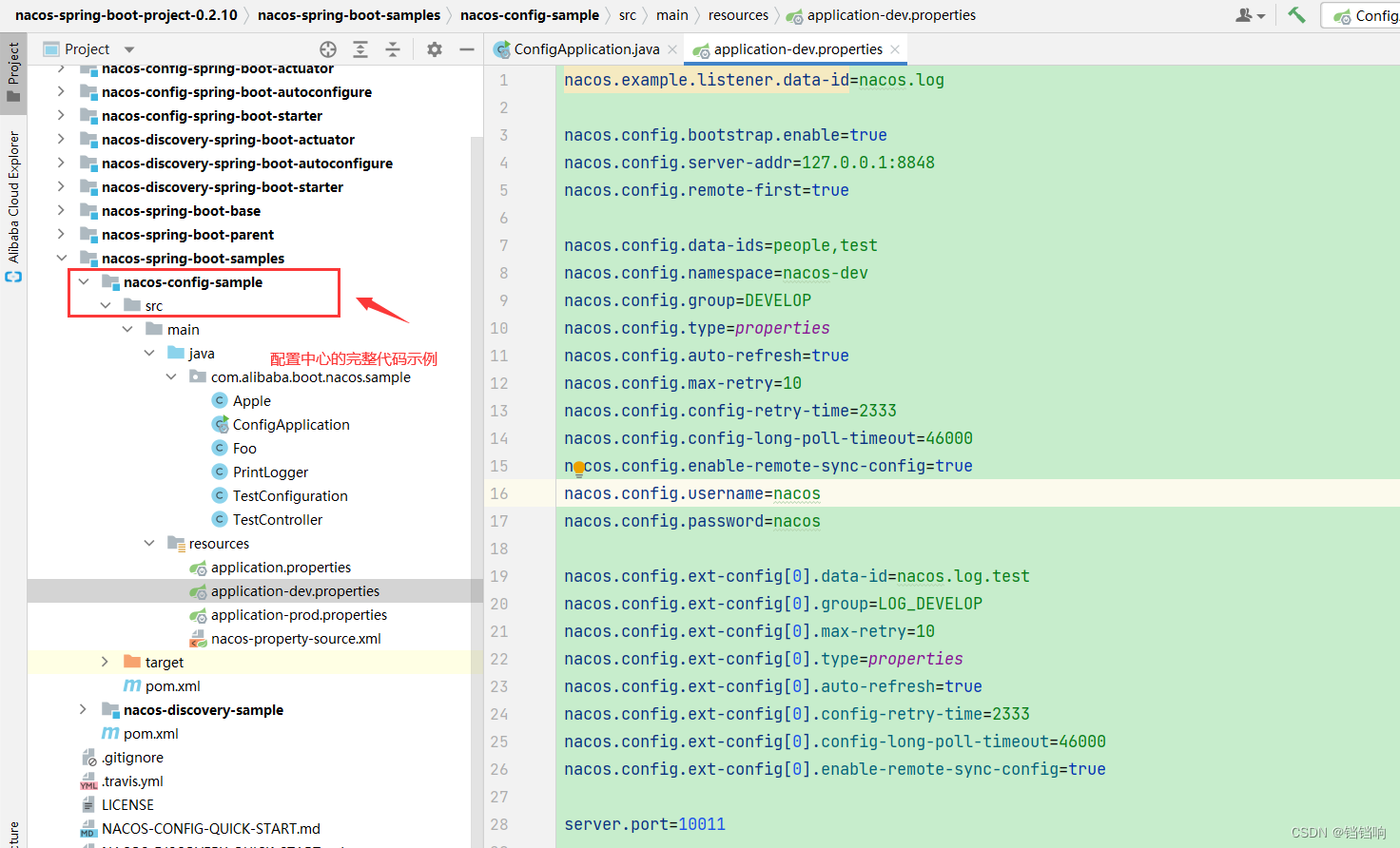The height and width of the screenshot is (848, 1400).
Task: Select the selected application-dev.properties tree row
Action: (x=255, y=591)
